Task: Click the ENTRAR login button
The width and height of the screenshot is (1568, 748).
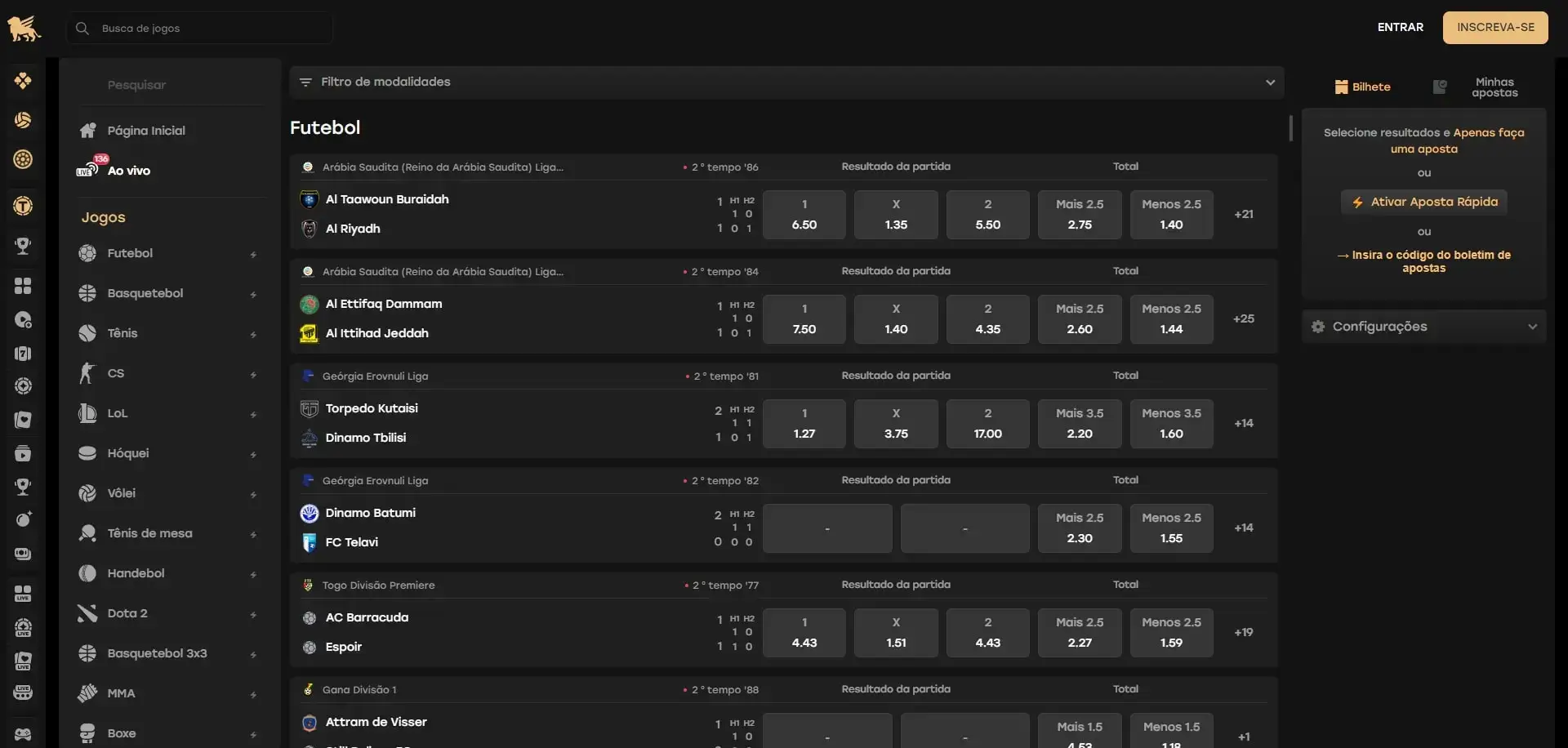Action: 1400,28
